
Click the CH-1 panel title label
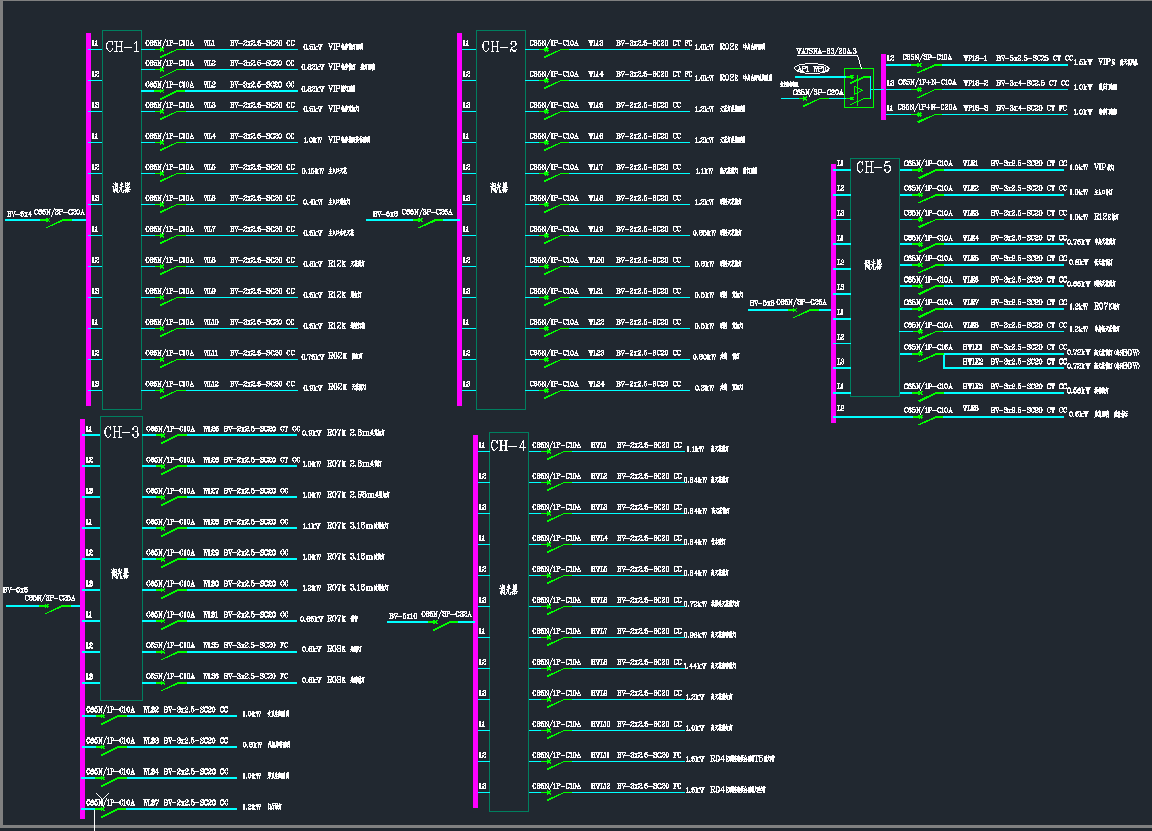tap(122, 46)
